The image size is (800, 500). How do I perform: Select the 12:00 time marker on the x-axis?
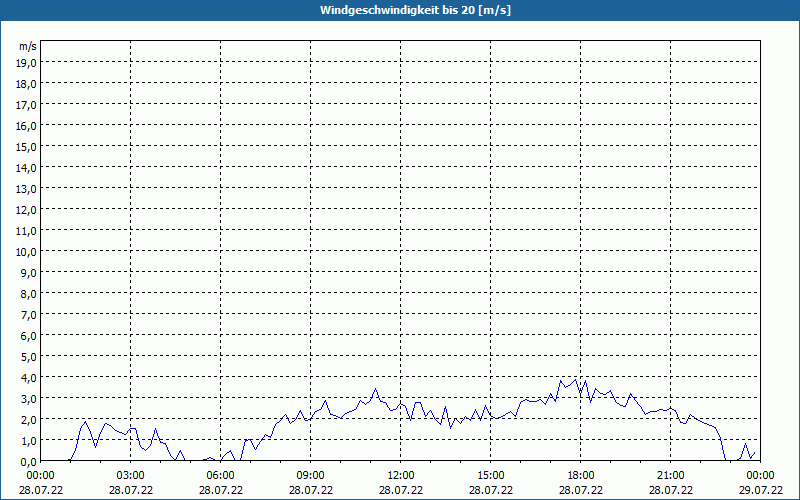[x=400, y=475]
